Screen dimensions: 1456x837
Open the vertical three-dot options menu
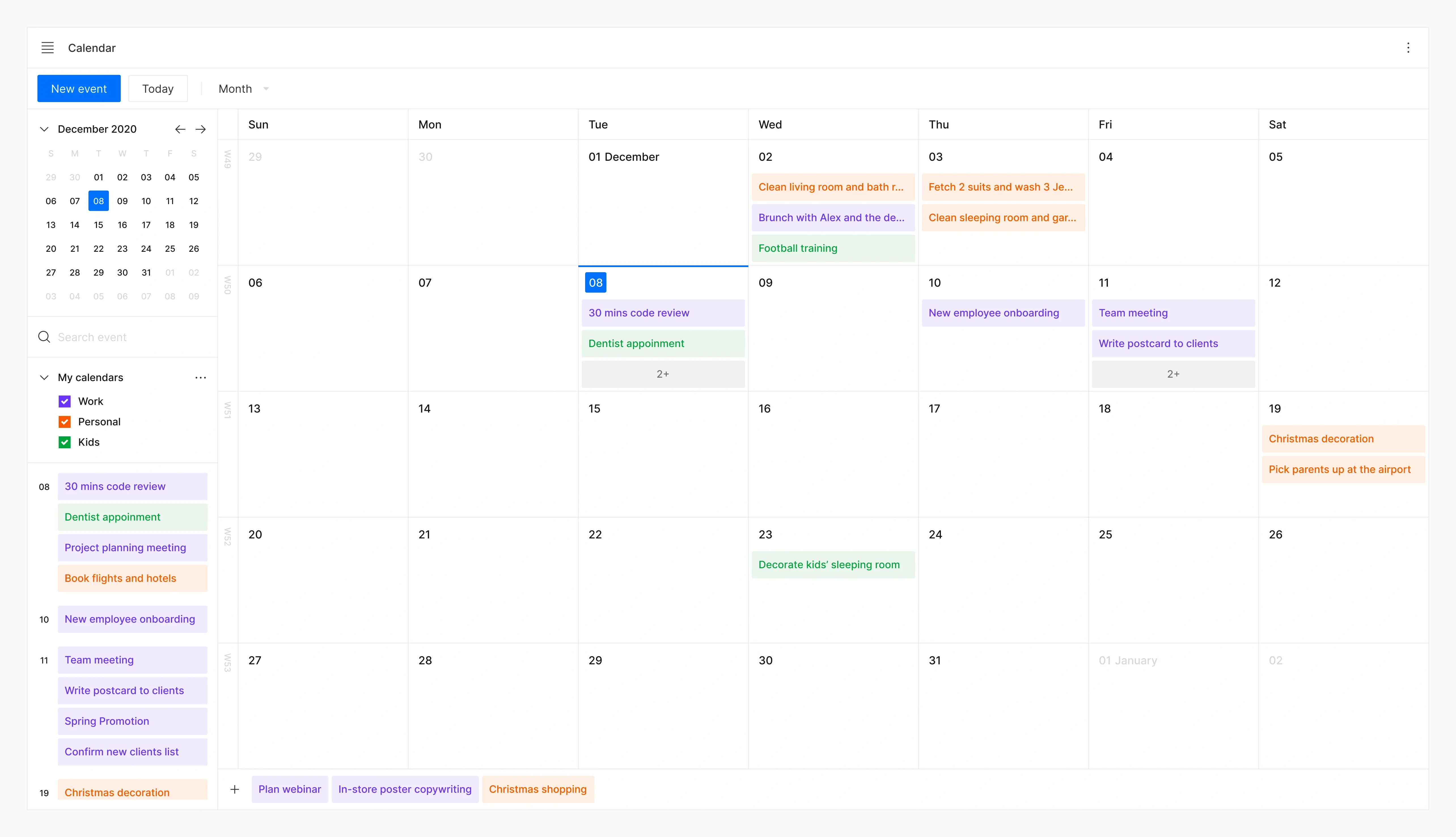tap(1408, 48)
